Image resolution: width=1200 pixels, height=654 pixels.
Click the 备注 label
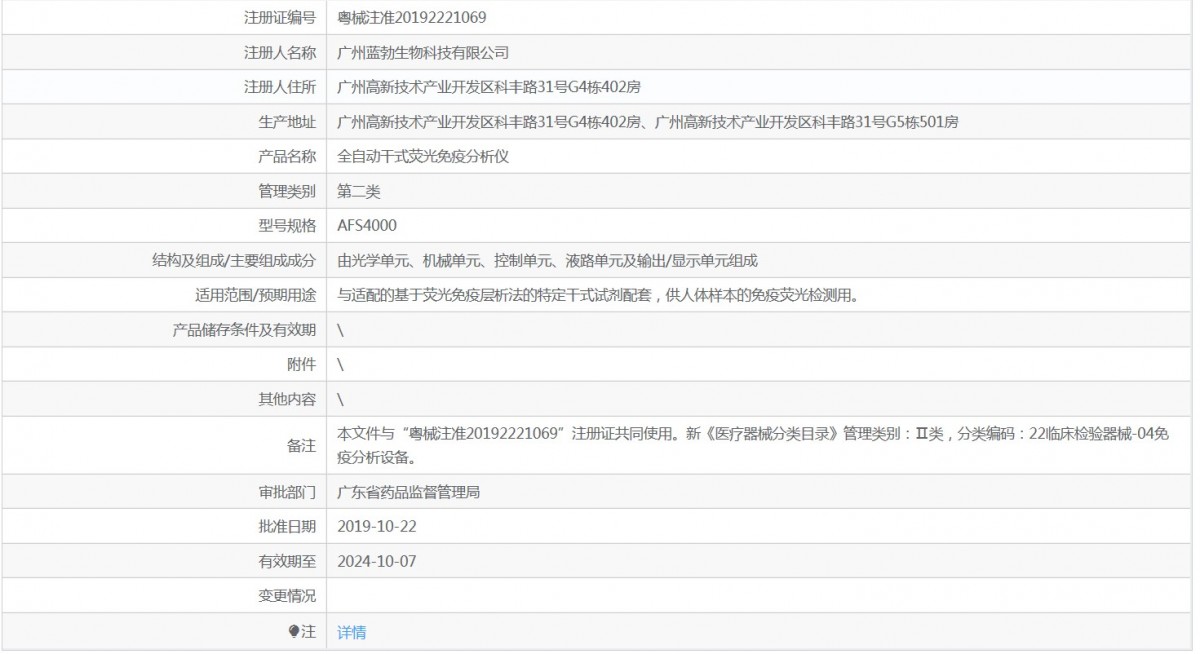(x=301, y=447)
